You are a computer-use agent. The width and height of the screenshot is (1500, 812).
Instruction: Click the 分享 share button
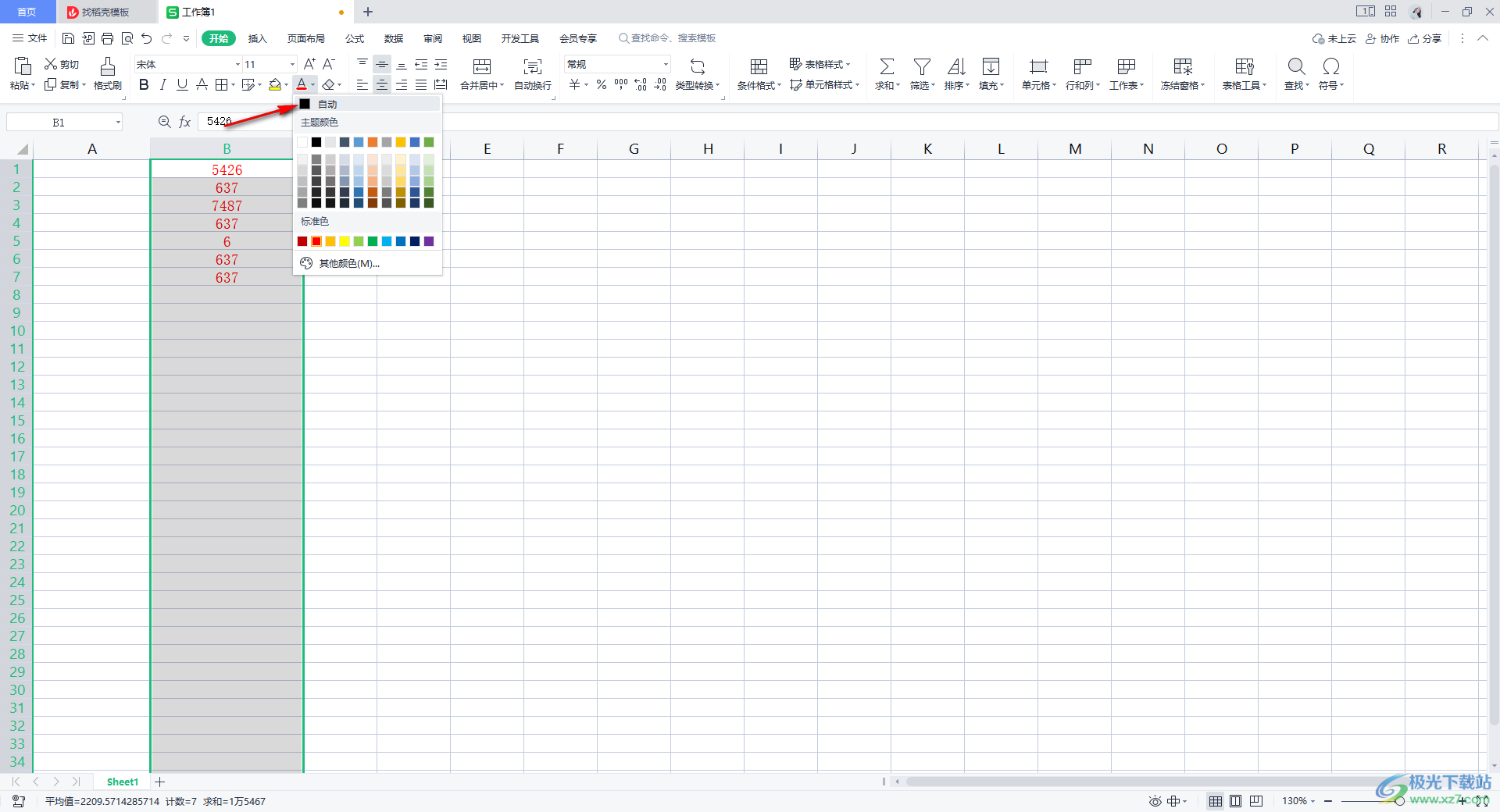(x=1424, y=38)
